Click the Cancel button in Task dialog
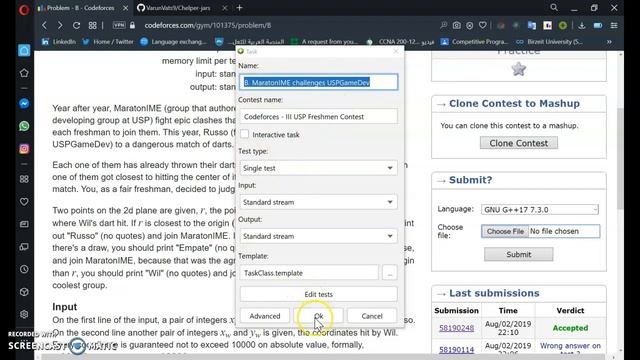 [372, 316]
